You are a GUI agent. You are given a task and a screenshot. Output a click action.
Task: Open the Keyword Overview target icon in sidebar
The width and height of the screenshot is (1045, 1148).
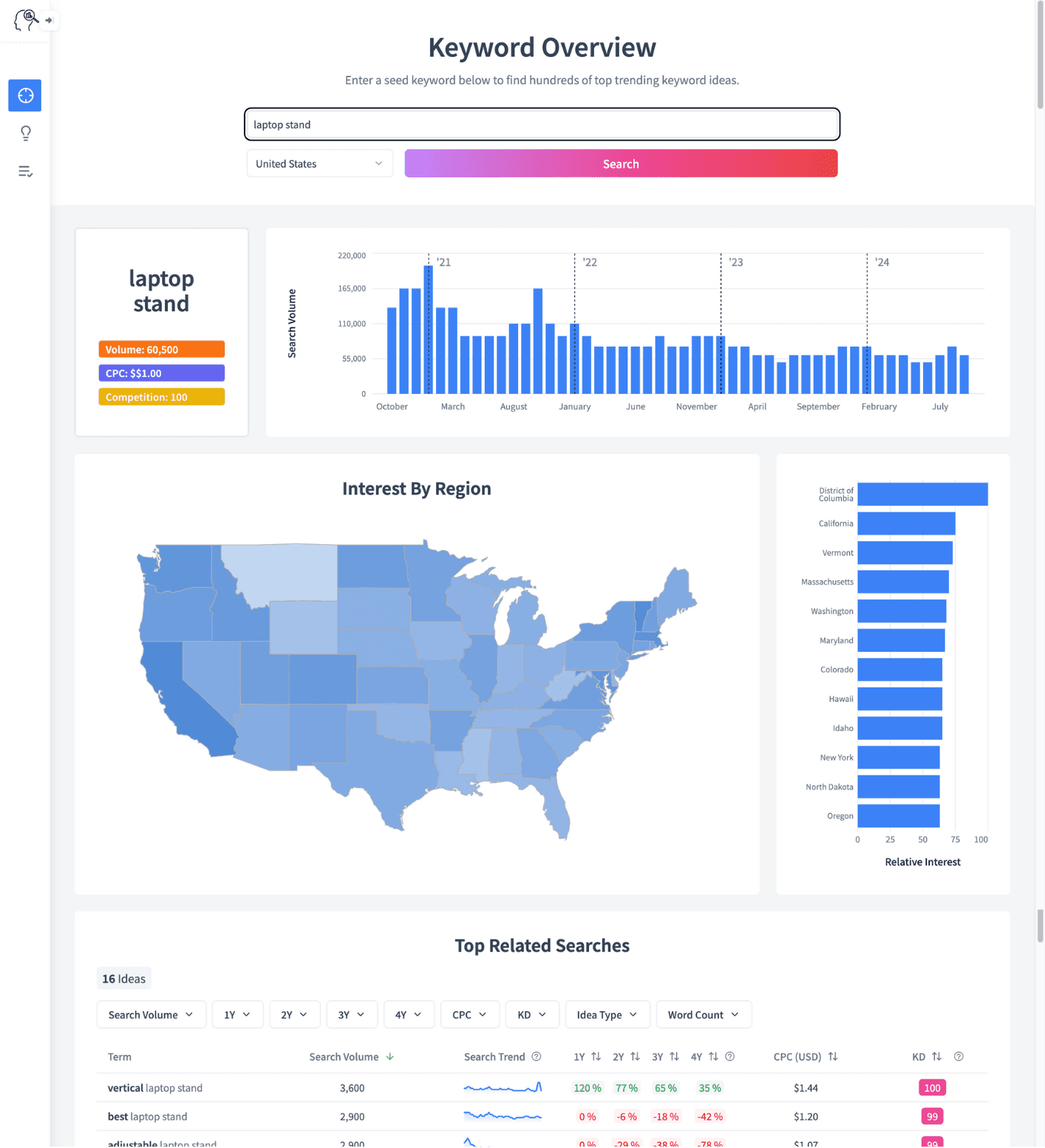pos(25,95)
